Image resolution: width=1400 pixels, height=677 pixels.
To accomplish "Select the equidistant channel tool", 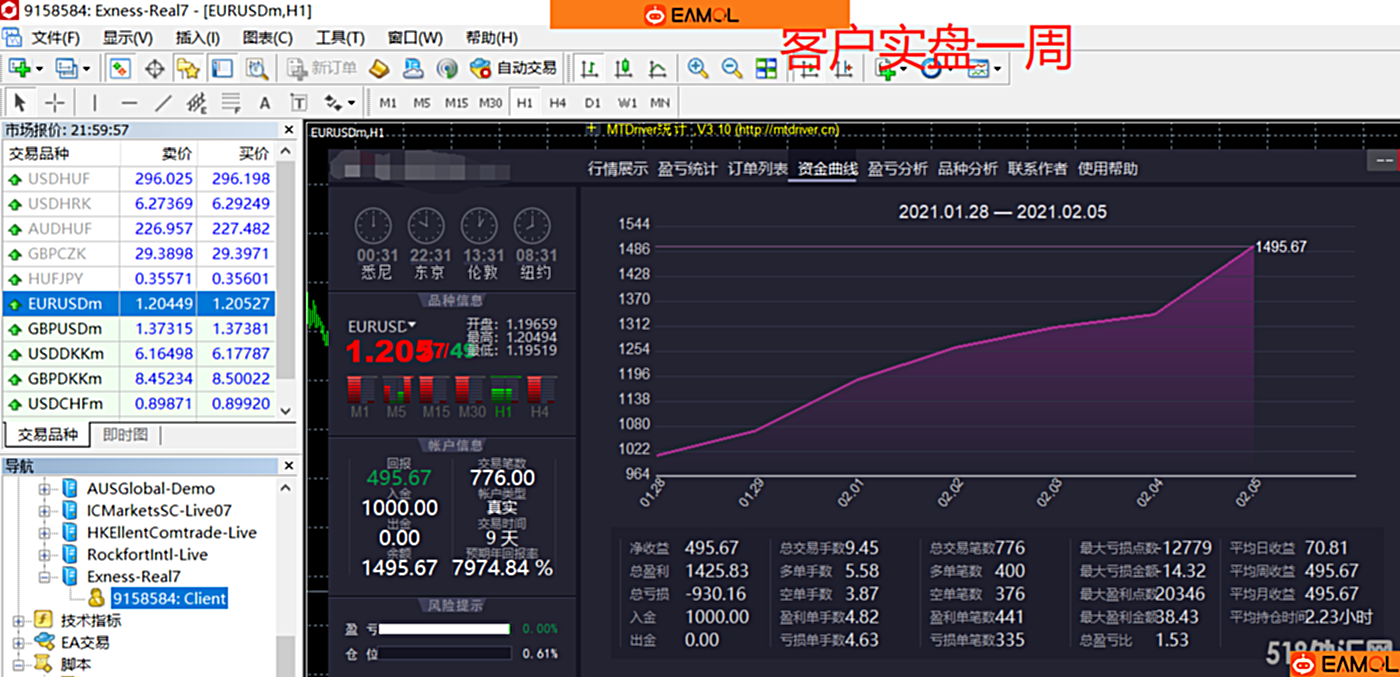I will tap(197, 102).
